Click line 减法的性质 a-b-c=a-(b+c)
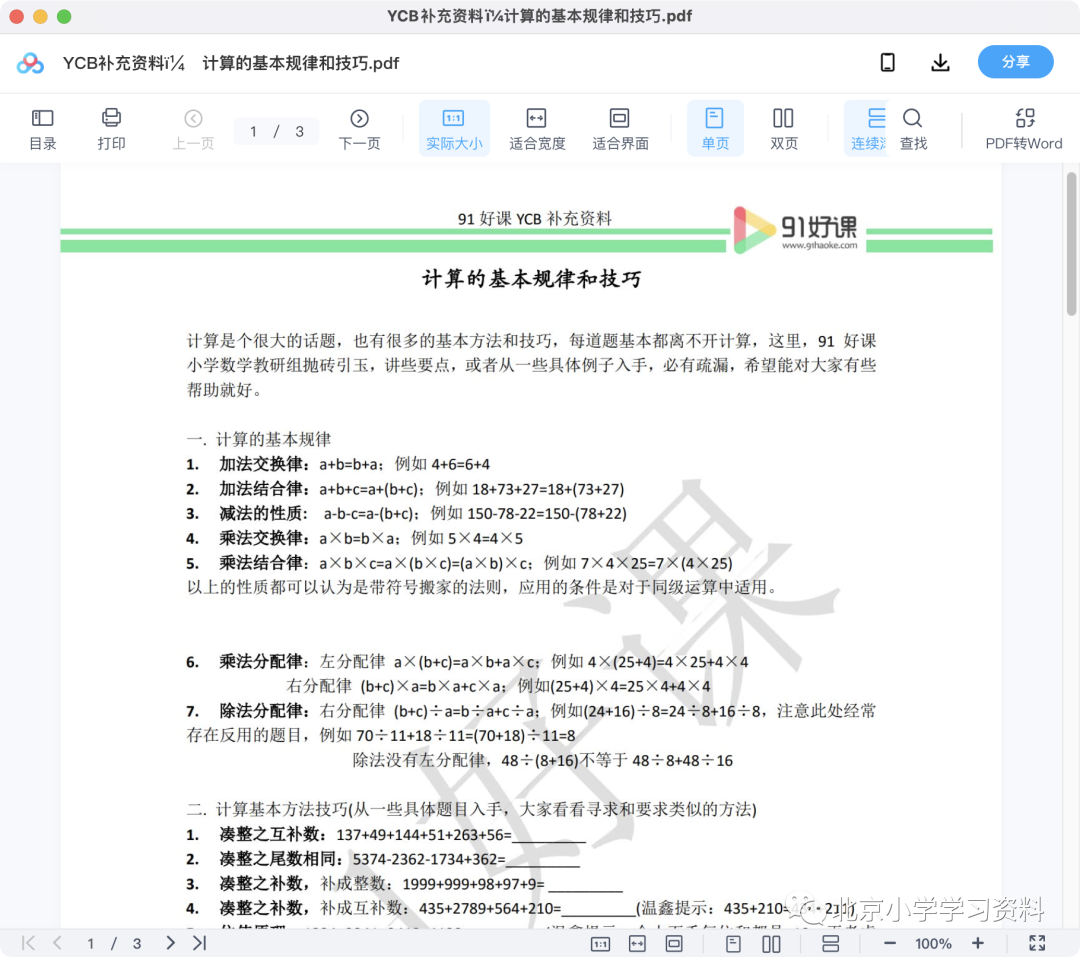 click(x=406, y=514)
